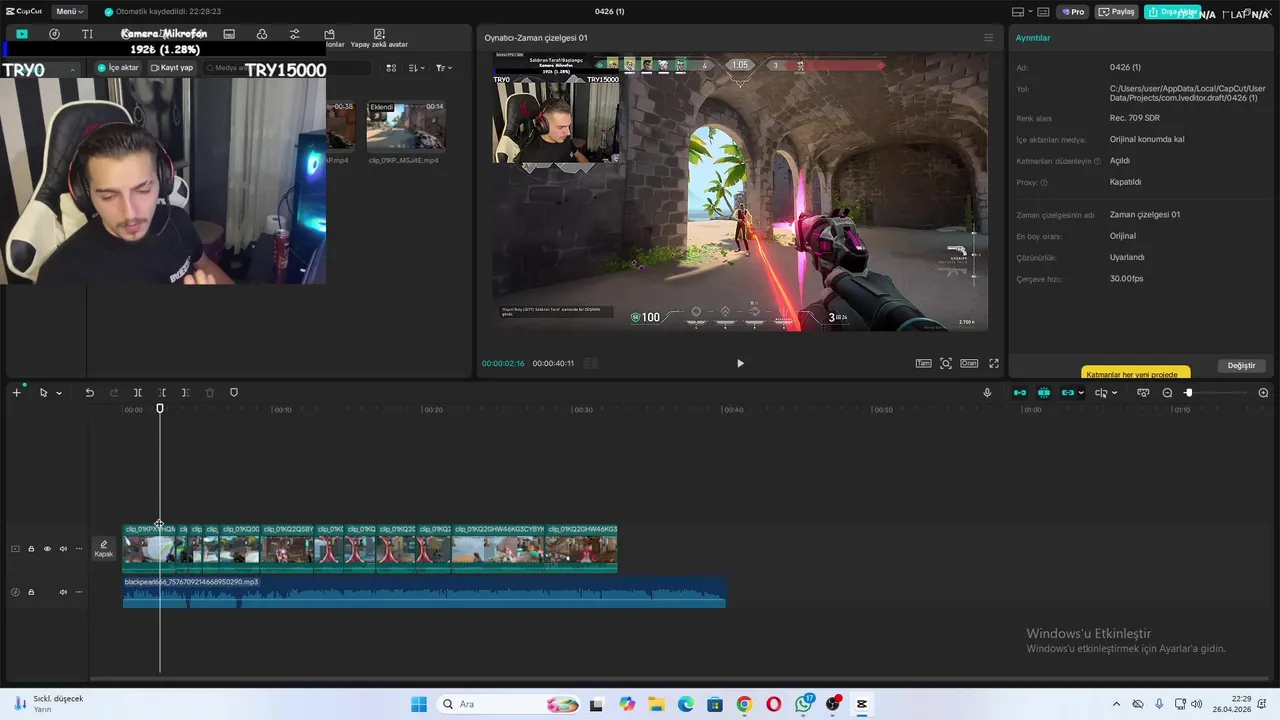
Task: Expand the preview axis dropdown arrow
Action: [1114, 393]
